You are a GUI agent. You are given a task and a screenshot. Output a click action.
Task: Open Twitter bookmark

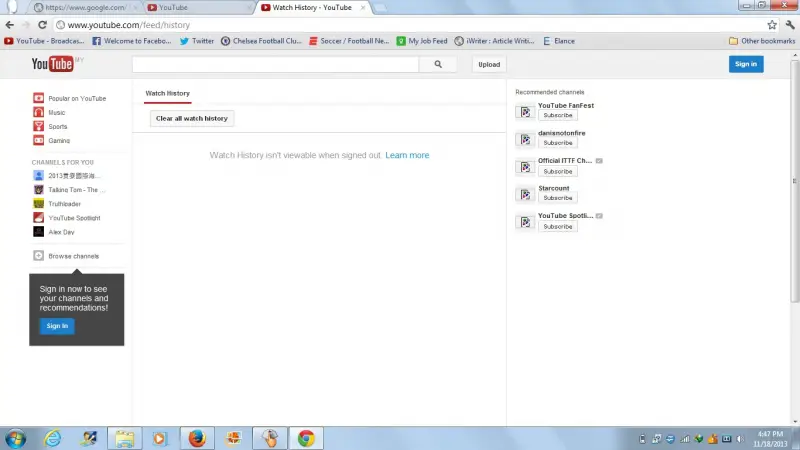pyautogui.click(x=196, y=41)
